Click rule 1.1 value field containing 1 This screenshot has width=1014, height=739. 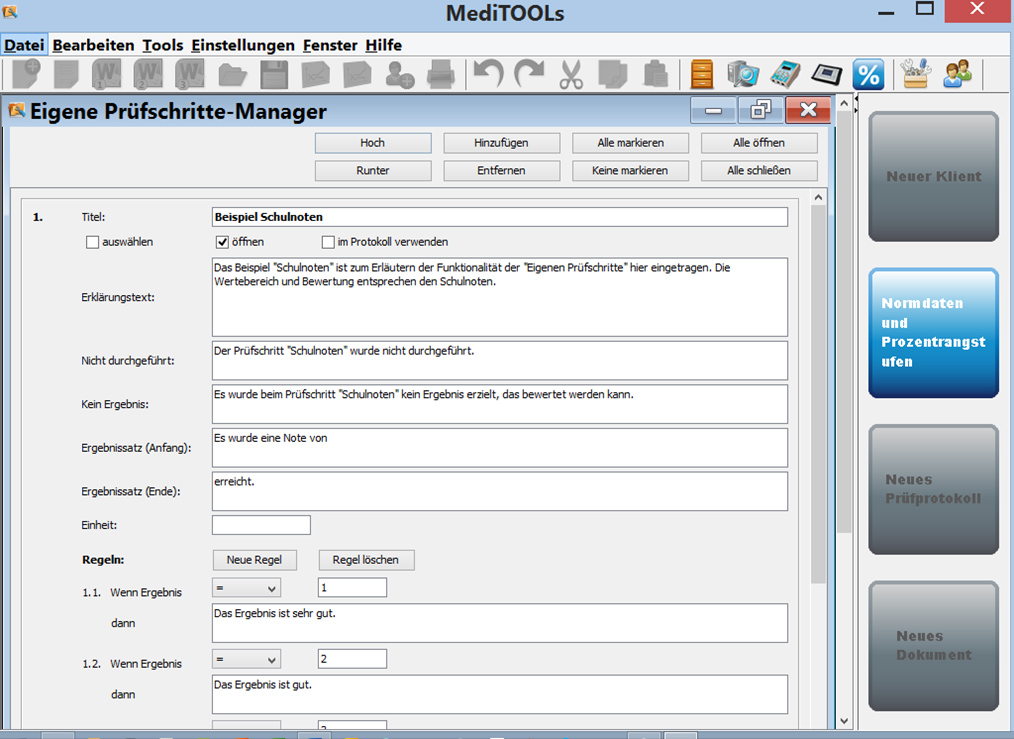[x=352, y=588]
